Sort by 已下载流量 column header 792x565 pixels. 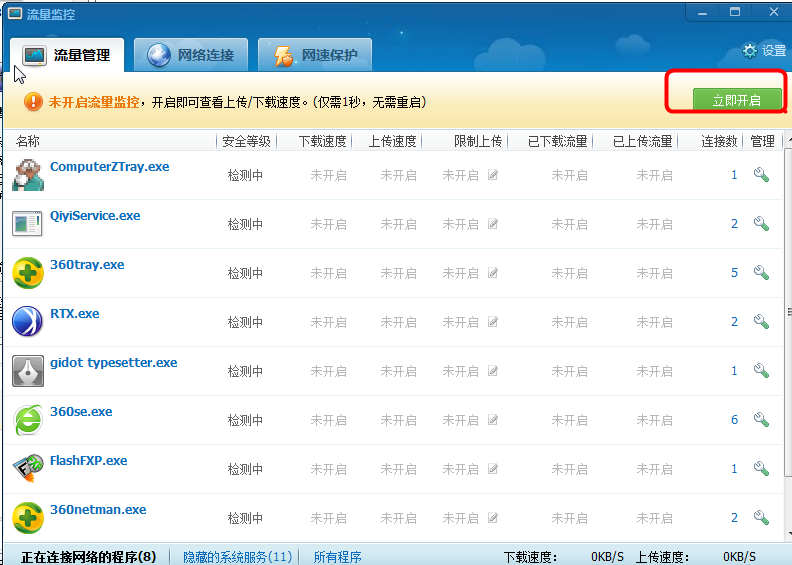(550, 141)
